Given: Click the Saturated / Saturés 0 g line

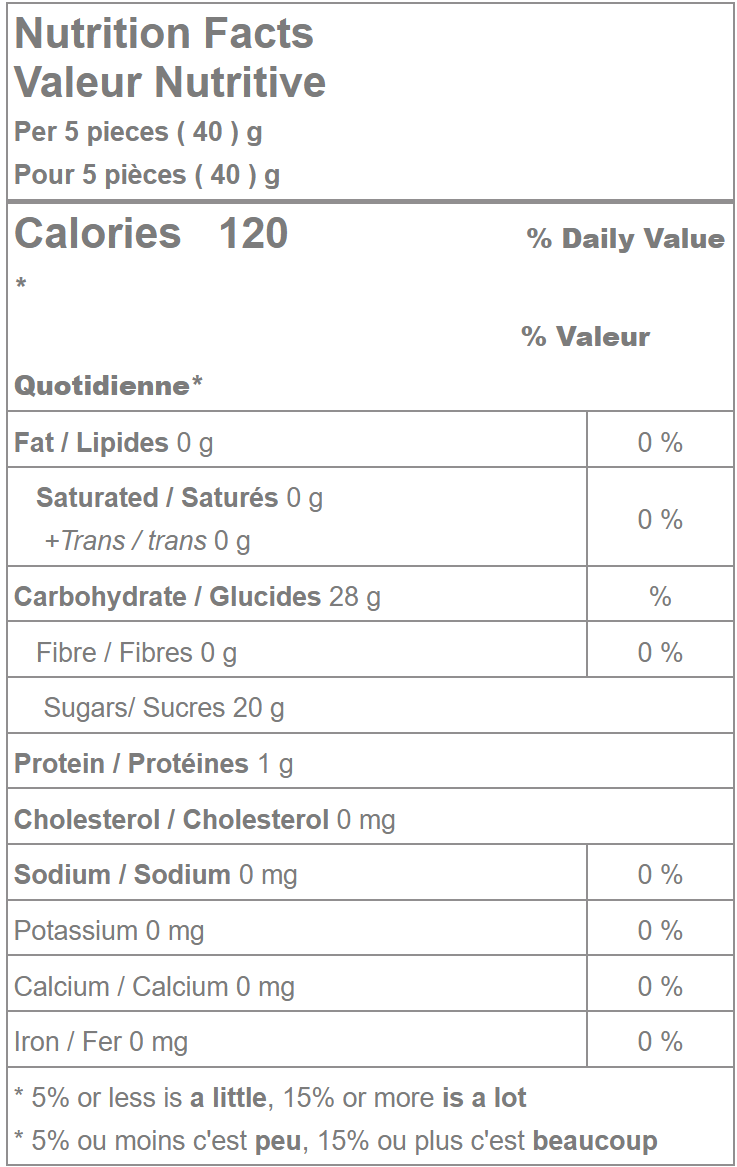Looking at the screenshot, I should click(179, 498).
